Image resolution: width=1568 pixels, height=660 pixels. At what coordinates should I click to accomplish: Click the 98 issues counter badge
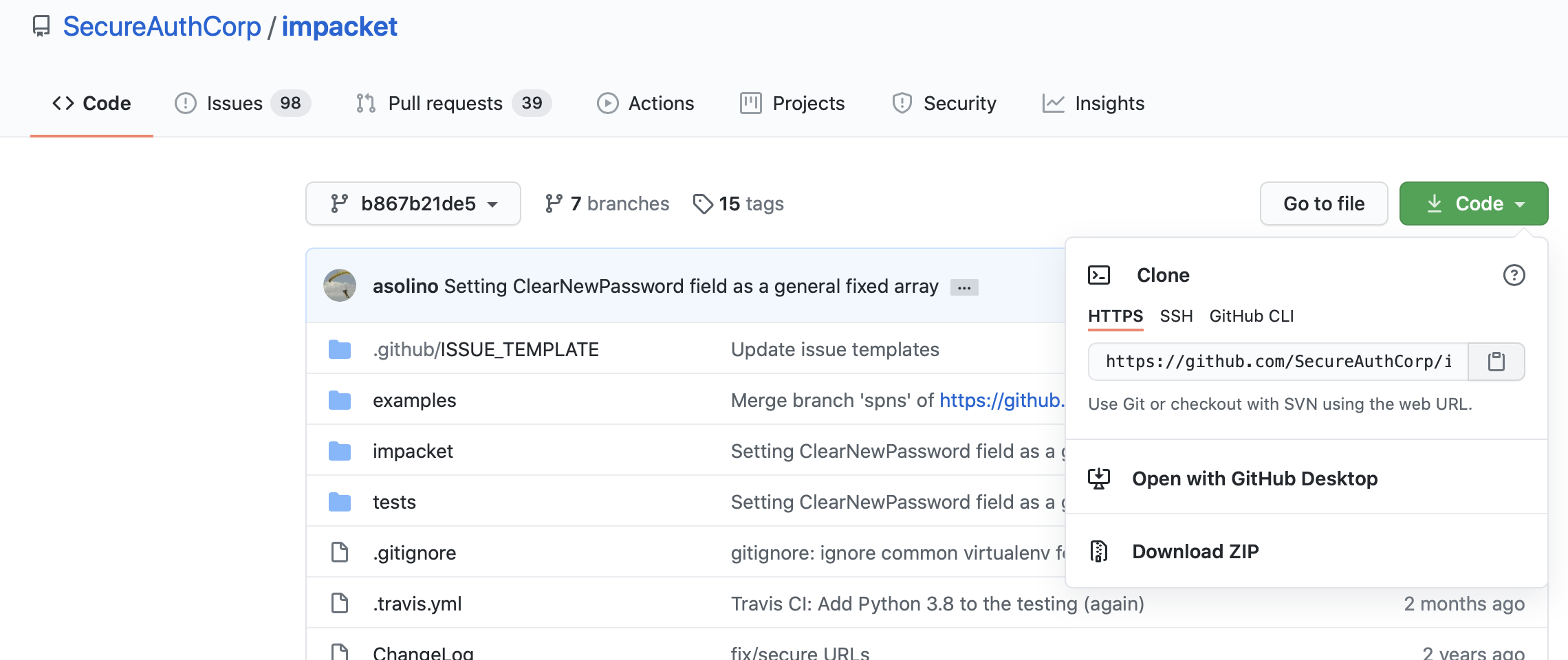pos(290,103)
